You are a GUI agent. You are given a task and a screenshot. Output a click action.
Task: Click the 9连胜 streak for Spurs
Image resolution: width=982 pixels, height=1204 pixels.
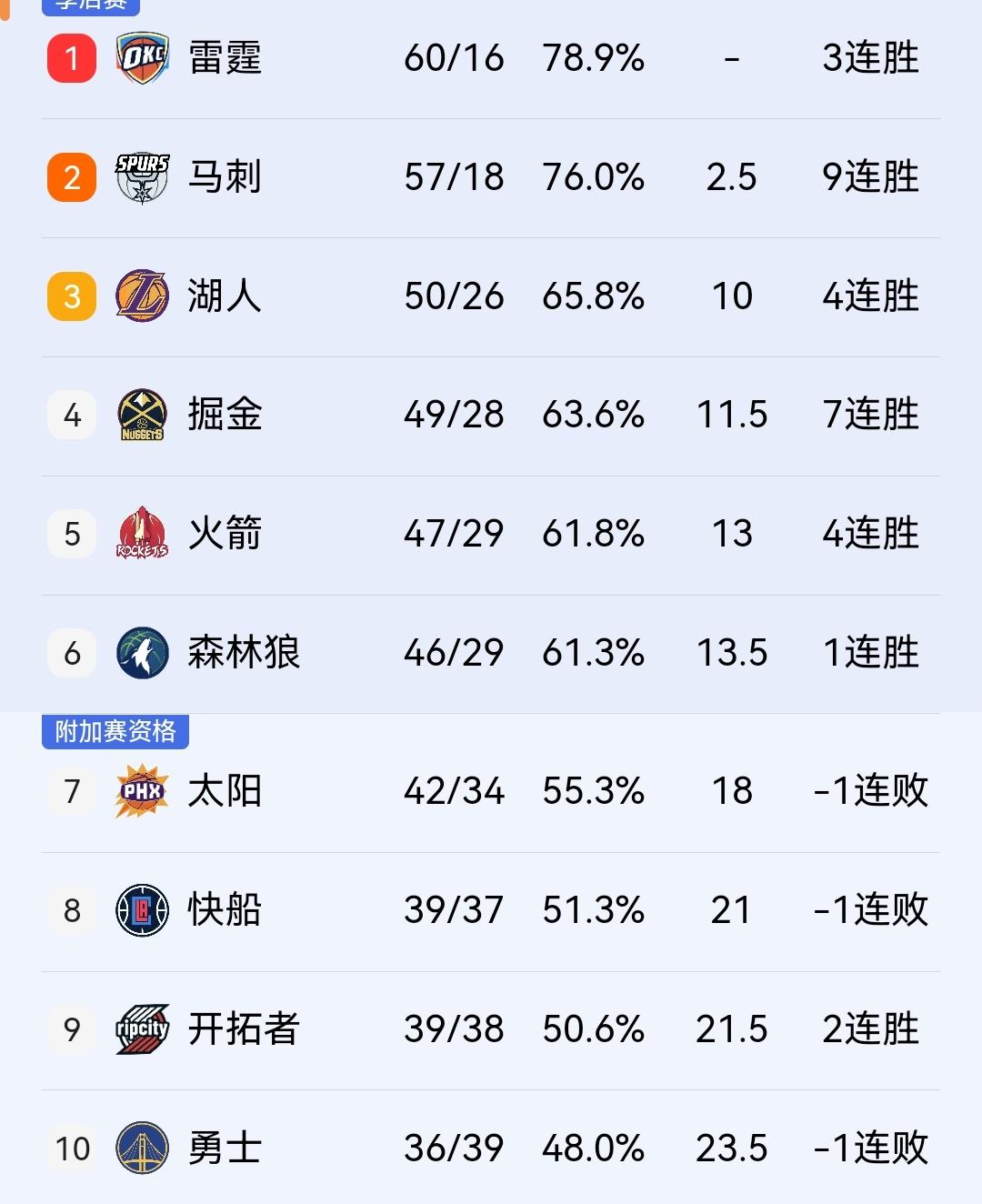(x=870, y=176)
